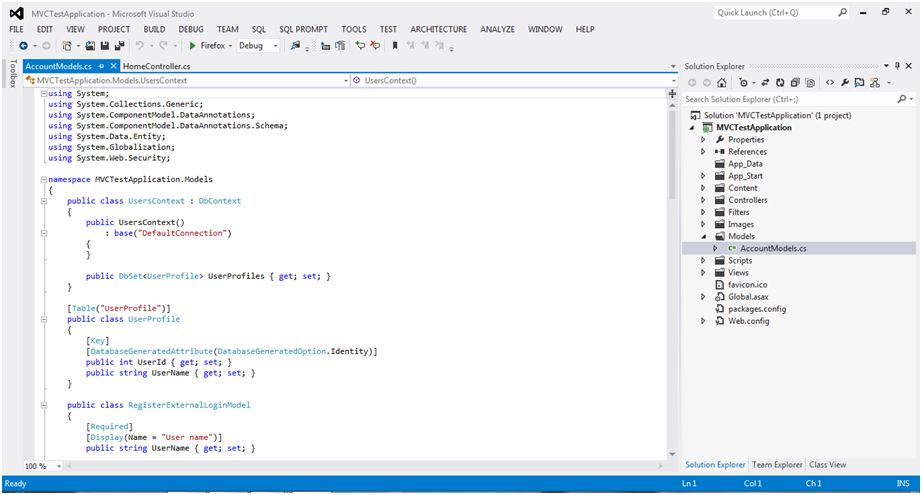Expand the Controllers folder in the tree
Viewport: 922px width, 495px height.
click(x=704, y=200)
